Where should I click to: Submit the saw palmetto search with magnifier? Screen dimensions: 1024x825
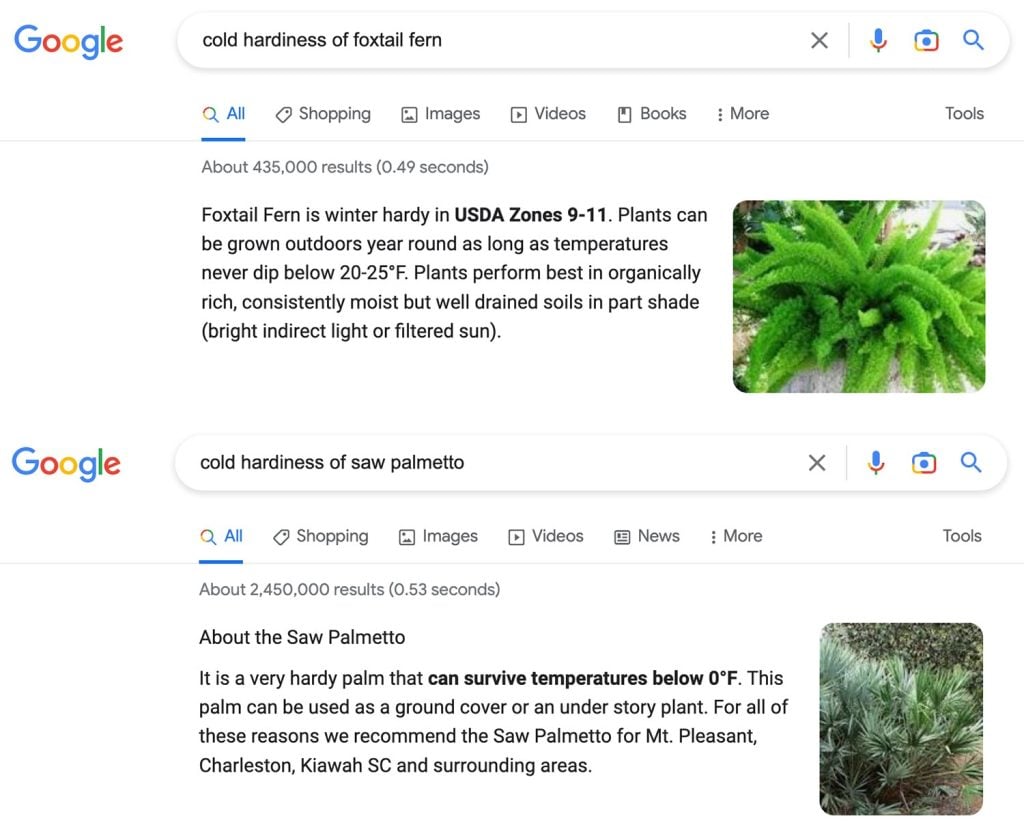coord(971,463)
